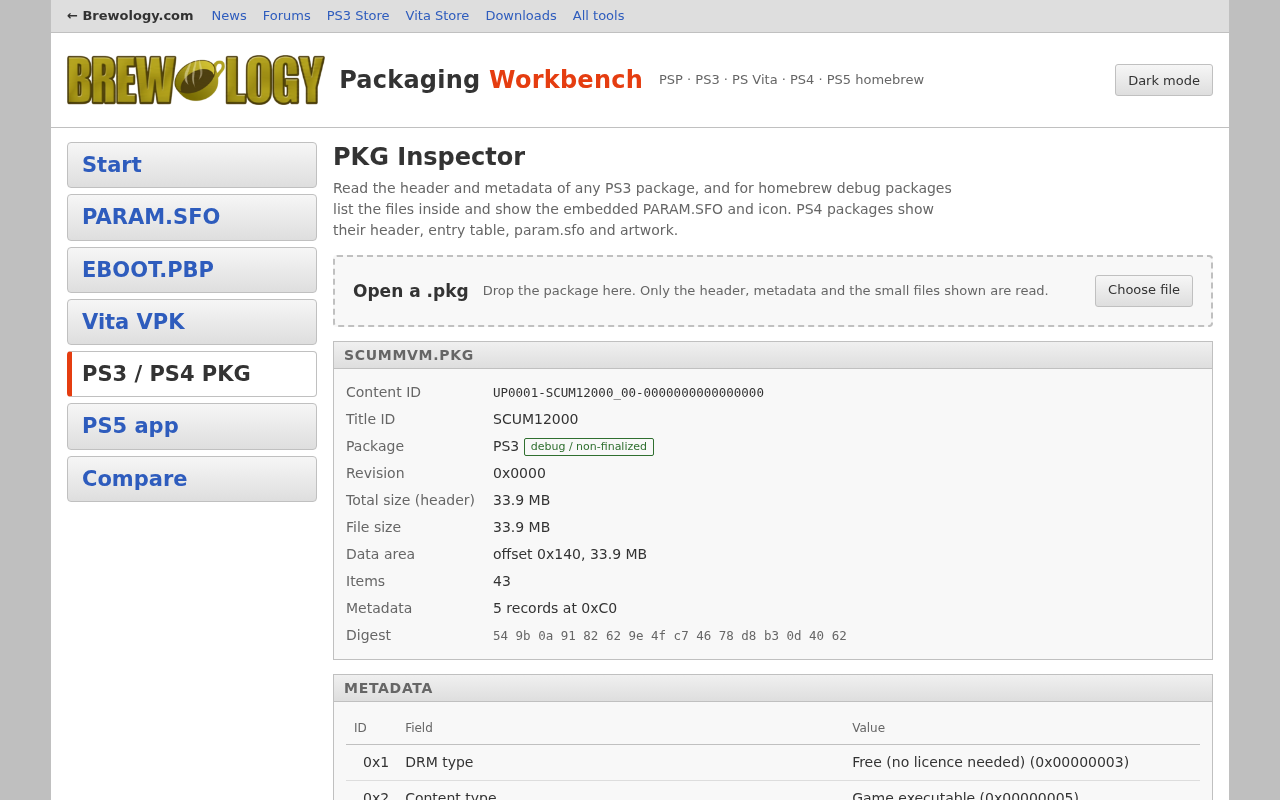
Task: Click the Revision value 0x0000
Action: [519, 473]
